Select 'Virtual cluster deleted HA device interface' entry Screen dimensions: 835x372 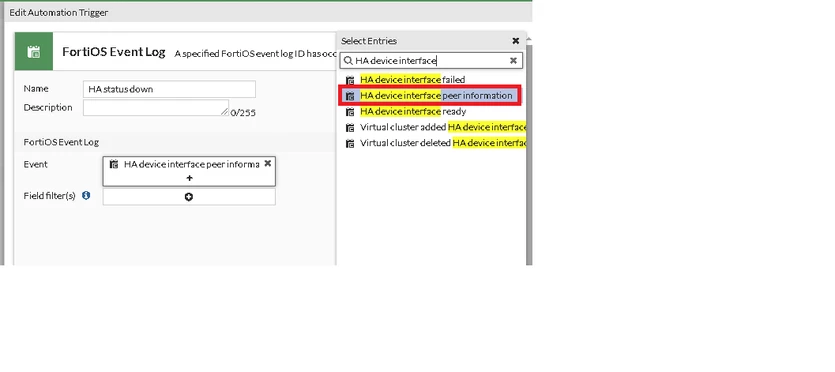431,144
